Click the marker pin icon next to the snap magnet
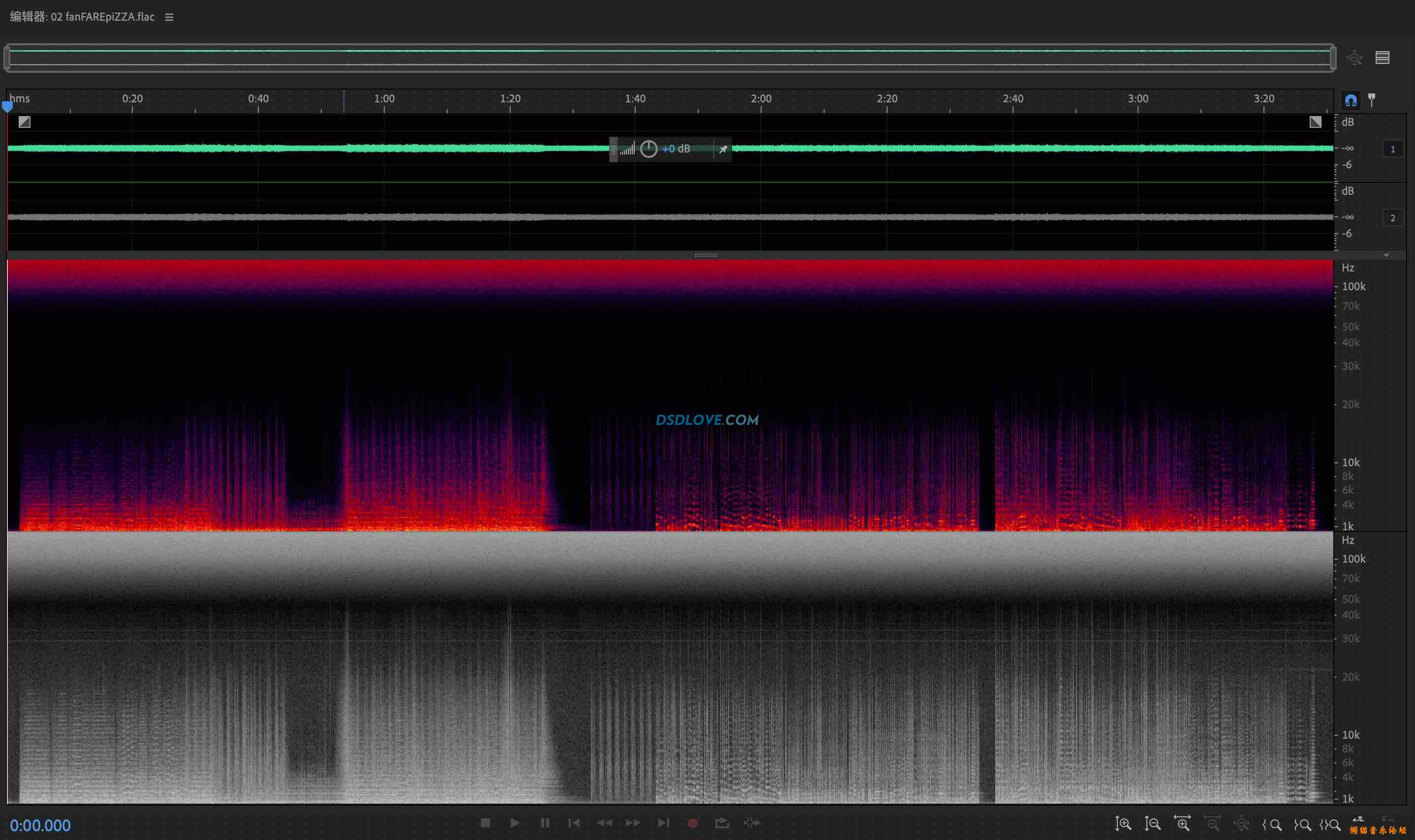The height and width of the screenshot is (840, 1415). 1371,100
